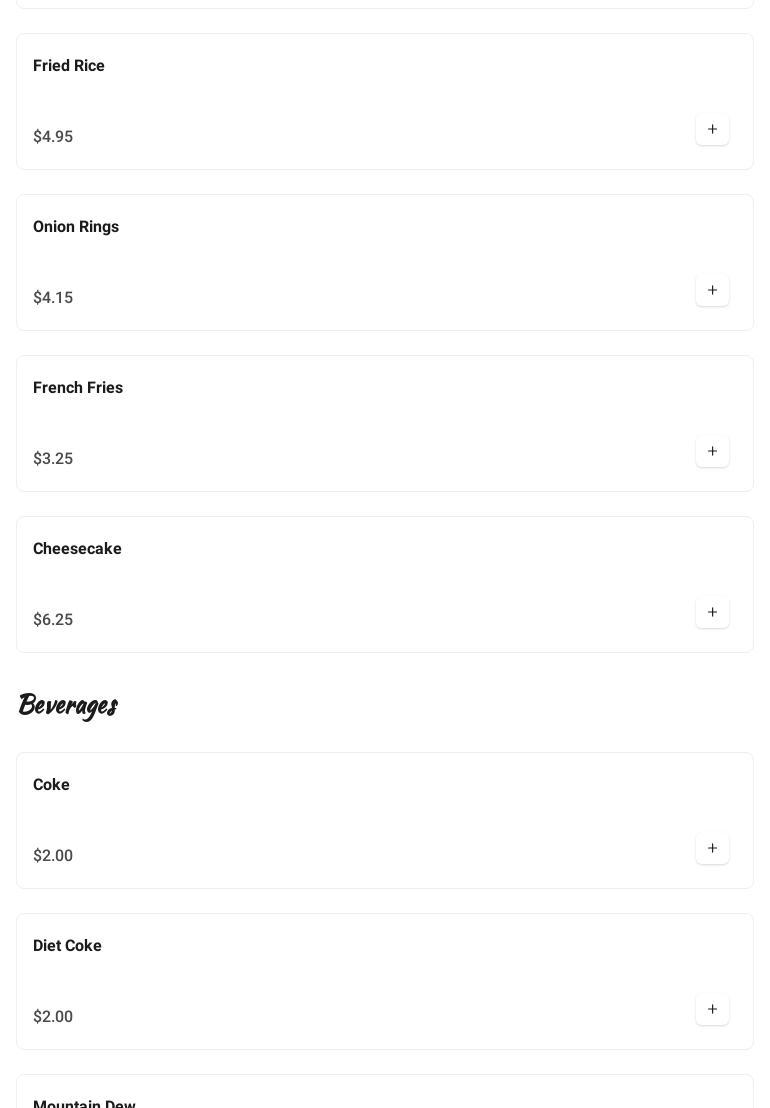This screenshot has width=770, height=1108.
Task: Add Onion Rings with plus button
Action: [x=712, y=291]
